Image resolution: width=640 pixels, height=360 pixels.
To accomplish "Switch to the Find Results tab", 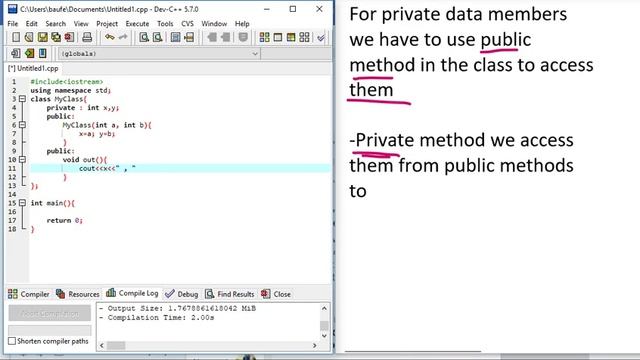I will tap(229, 294).
